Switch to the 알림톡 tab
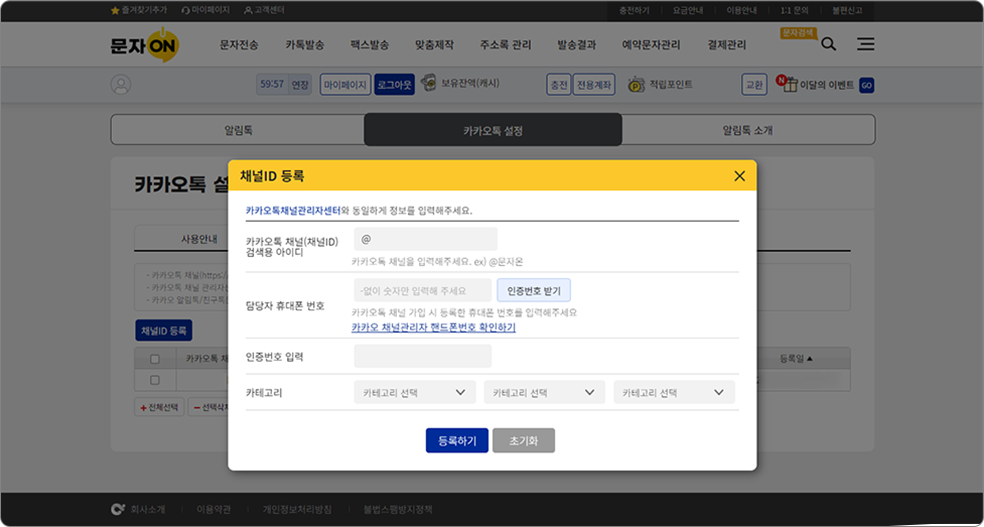This screenshot has height=527, width=984. pyautogui.click(x=238, y=130)
